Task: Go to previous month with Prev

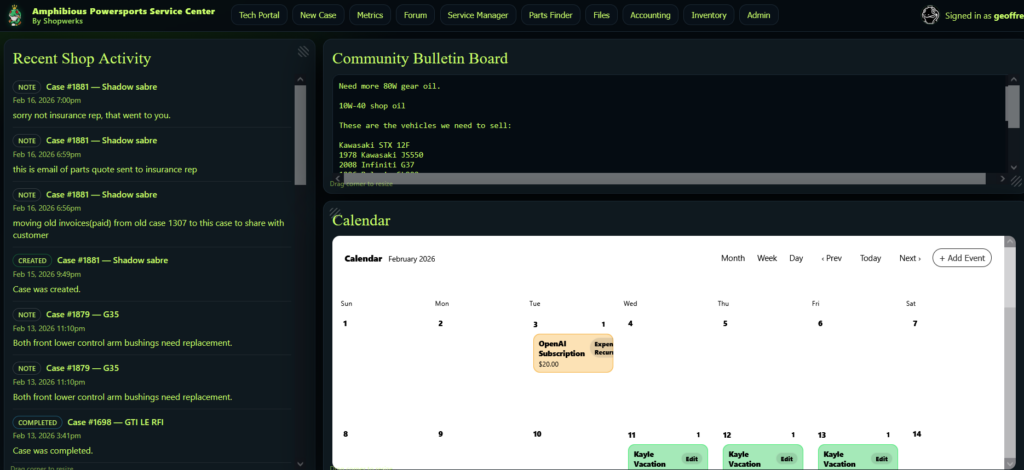Action: click(831, 258)
